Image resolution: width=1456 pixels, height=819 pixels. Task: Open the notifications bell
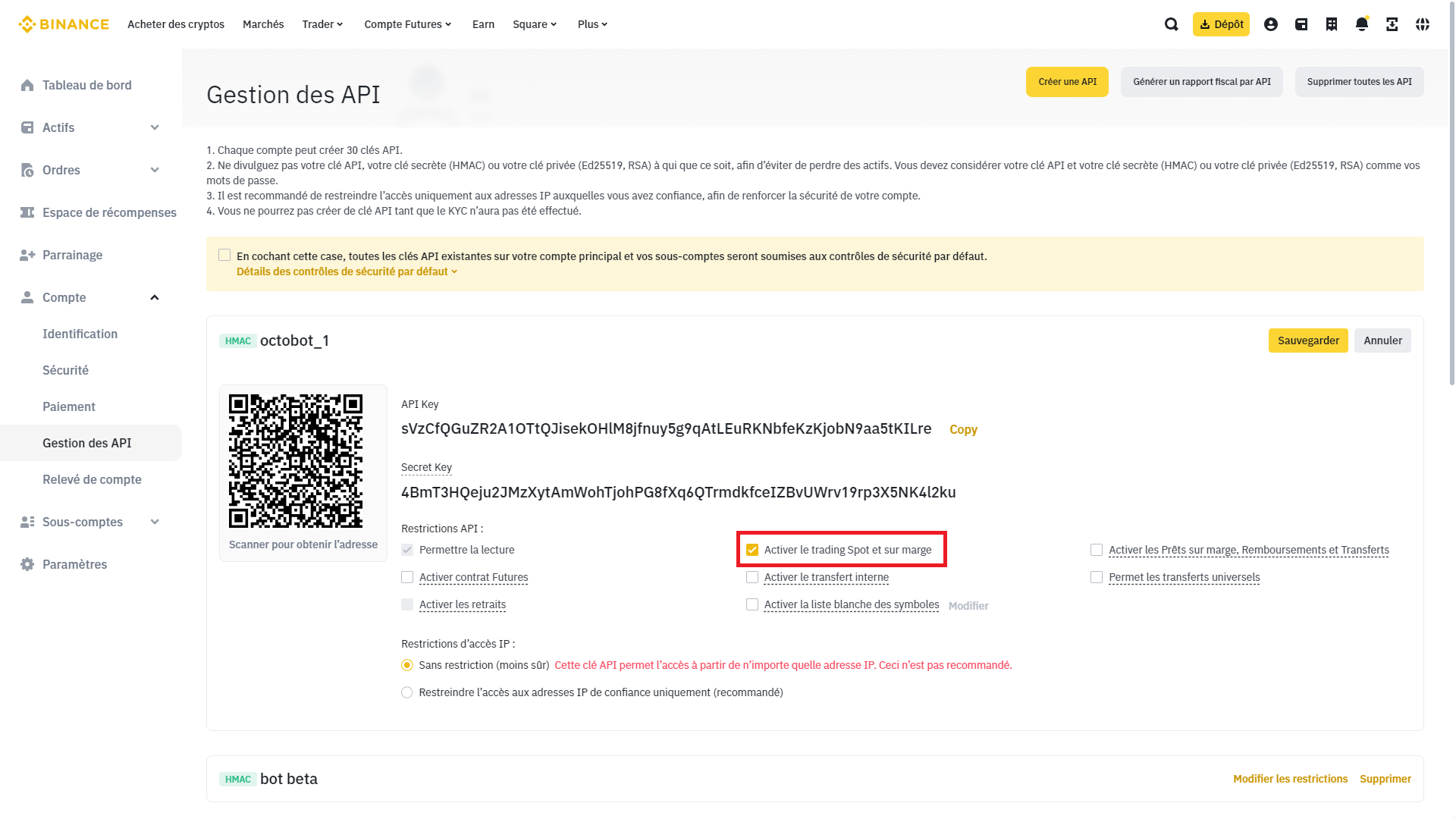coord(1362,24)
